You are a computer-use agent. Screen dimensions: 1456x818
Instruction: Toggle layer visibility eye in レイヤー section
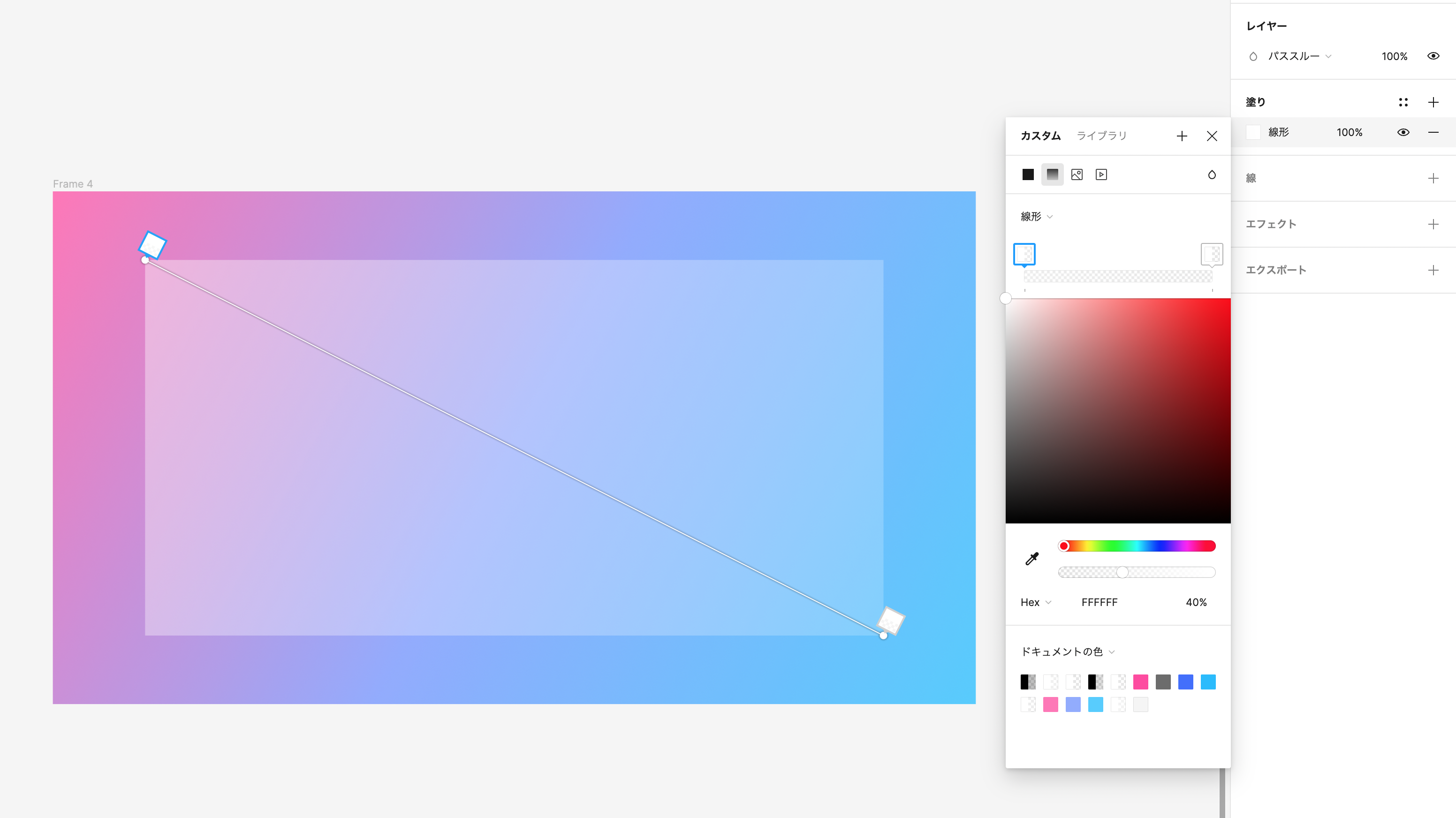tap(1433, 56)
